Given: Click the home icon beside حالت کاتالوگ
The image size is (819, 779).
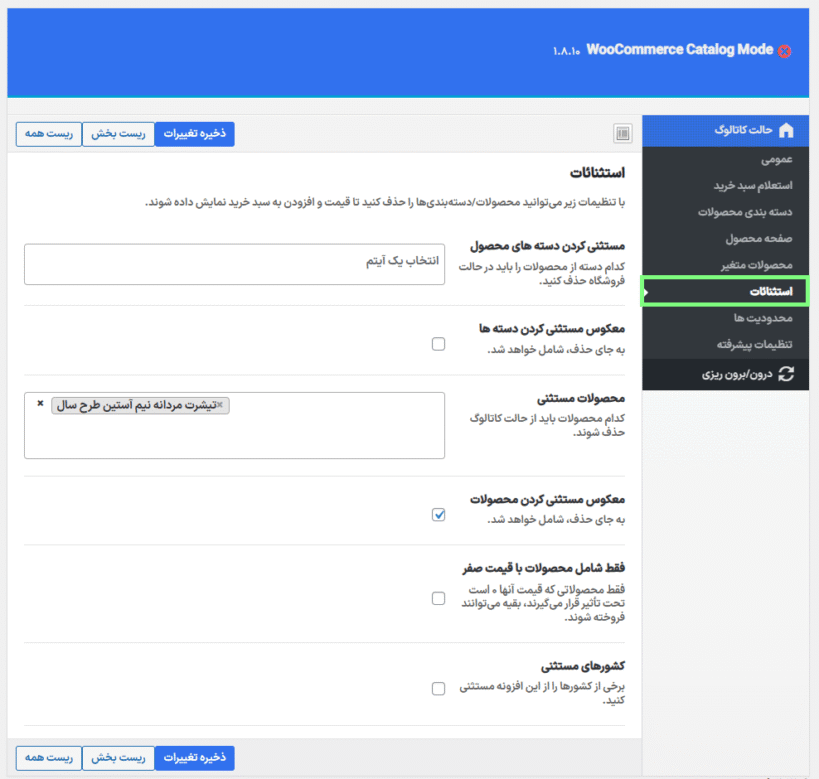Looking at the screenshot, I should click(x=786, y=130).
